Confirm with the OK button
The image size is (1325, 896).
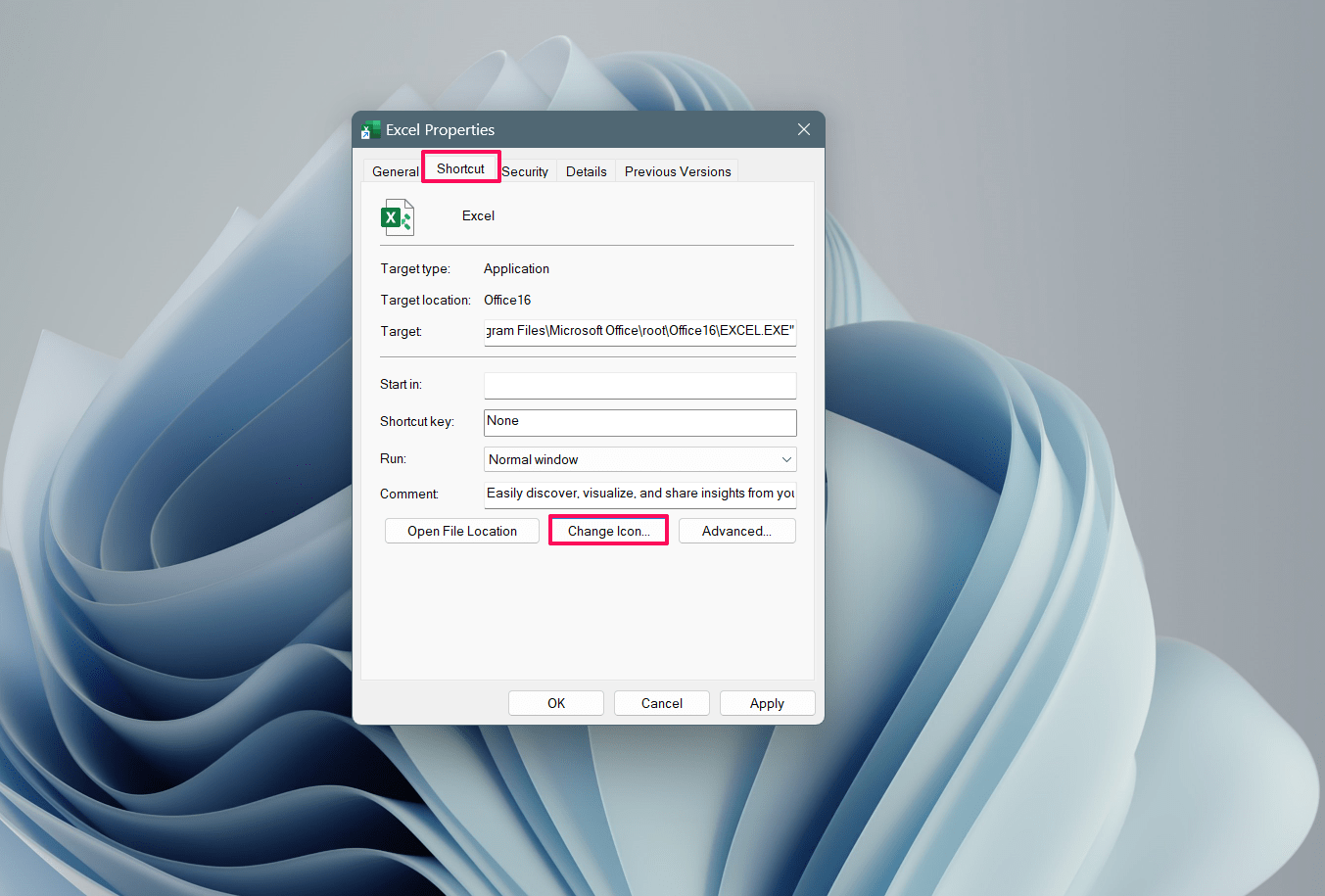coord(556,703)
